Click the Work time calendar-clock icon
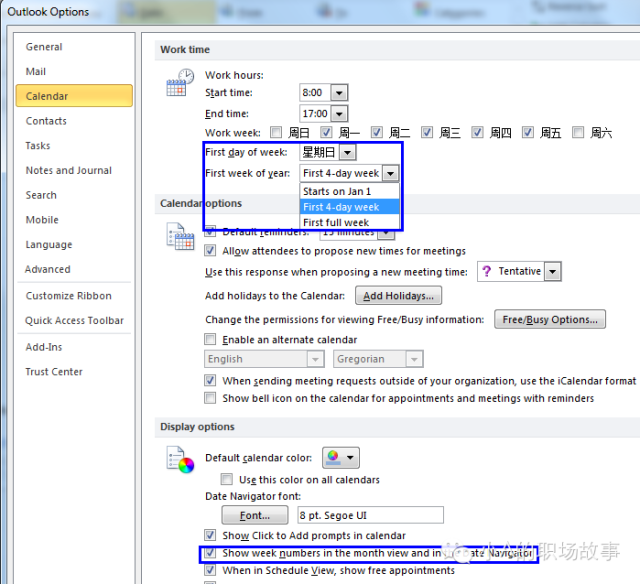Image resolution: width=640 pixels, height=584 pixels. coord(180,83)
